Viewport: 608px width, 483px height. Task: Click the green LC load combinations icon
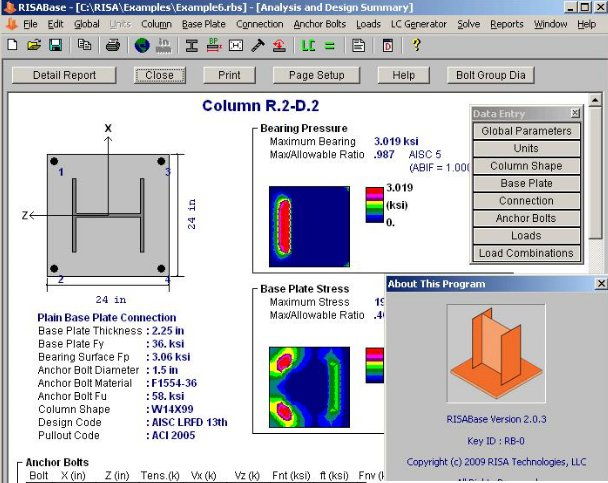(x=308, y=46)
